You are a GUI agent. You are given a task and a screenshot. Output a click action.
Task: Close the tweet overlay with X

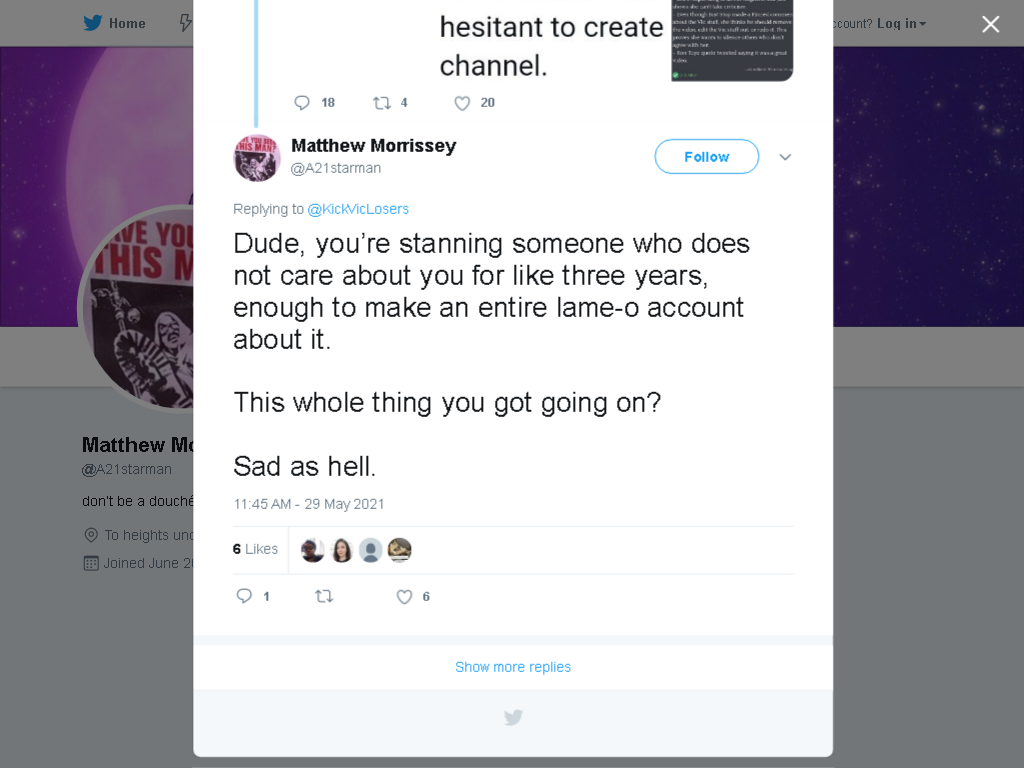tap(991, 24)
